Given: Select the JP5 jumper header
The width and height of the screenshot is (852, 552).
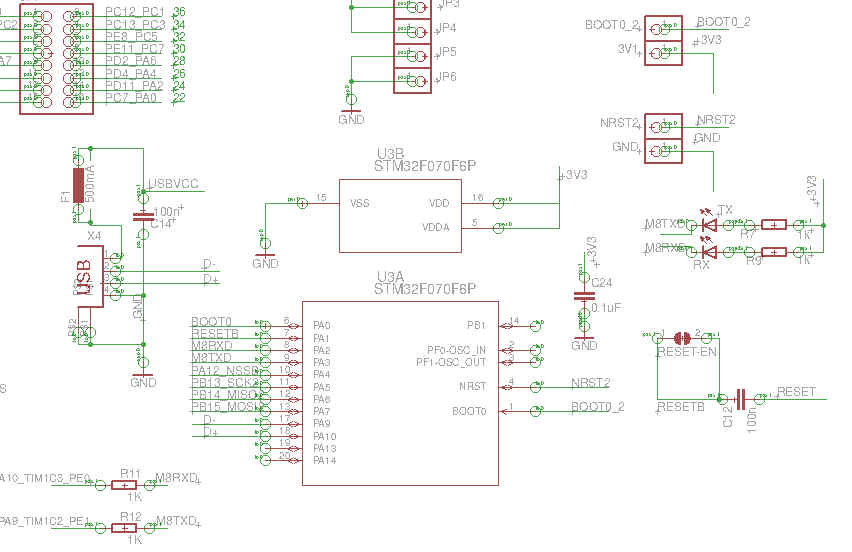Looking at the screenshot, I should (x=413, y=53).
